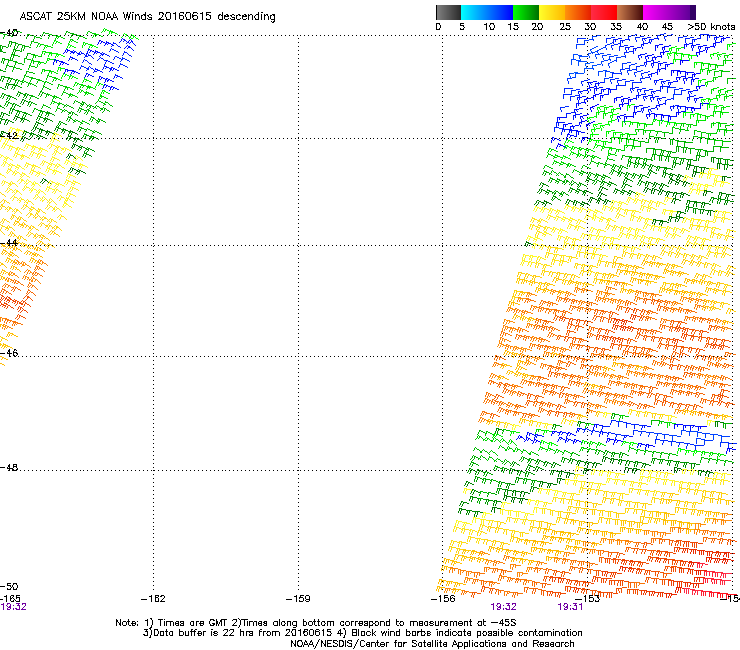
Task: Click the latitude label '-44'
Action: [x=9, y=243]
